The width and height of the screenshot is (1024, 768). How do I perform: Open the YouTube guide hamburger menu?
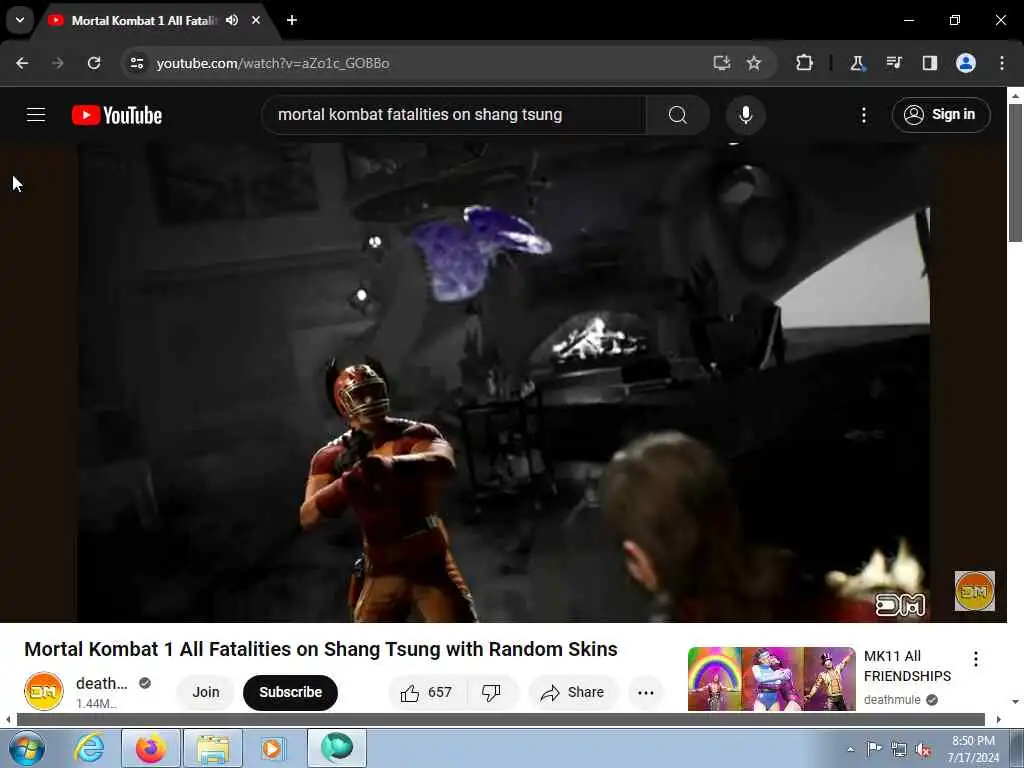36,115
